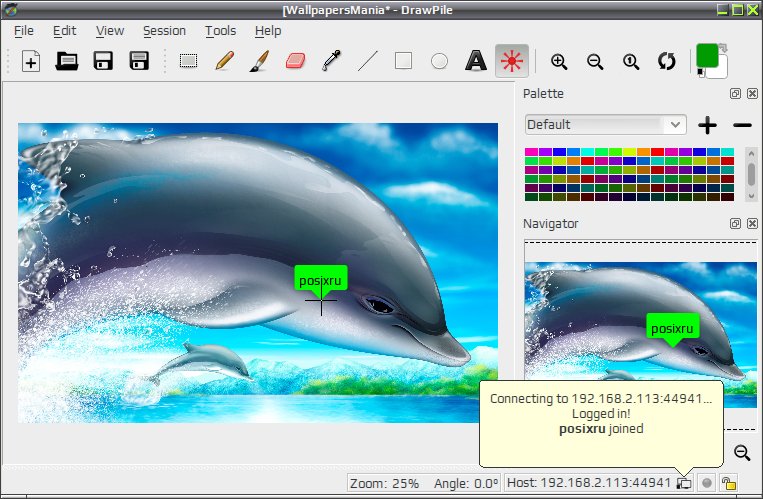
Task: Click the palette scrollbar thumb
Action: click(751, 174)
